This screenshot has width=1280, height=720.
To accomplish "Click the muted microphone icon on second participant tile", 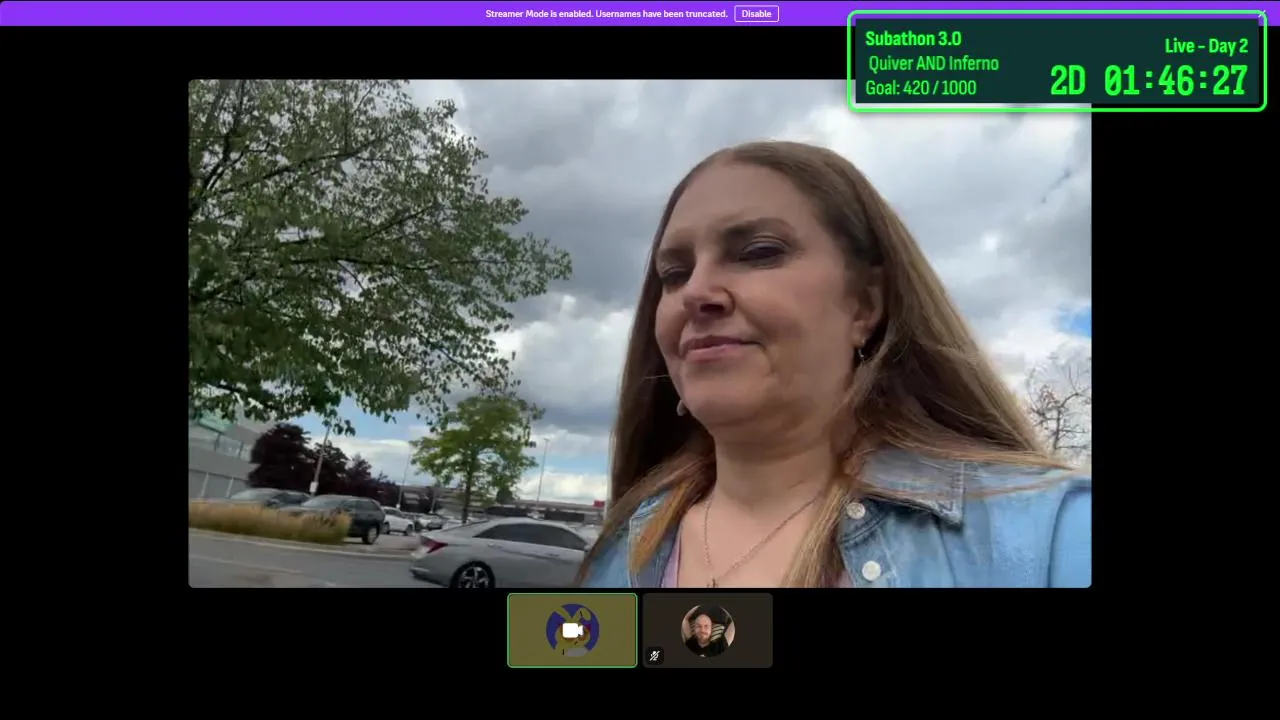I will coord(655,656).
